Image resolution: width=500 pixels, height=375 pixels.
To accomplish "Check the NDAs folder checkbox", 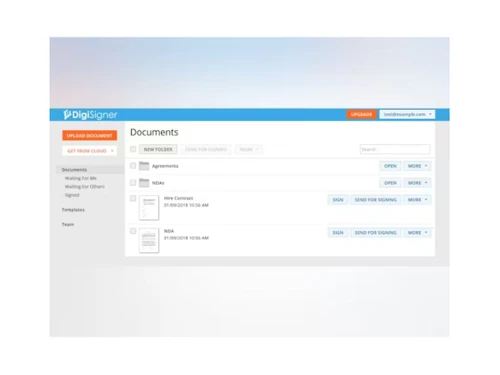I will 133,182.
